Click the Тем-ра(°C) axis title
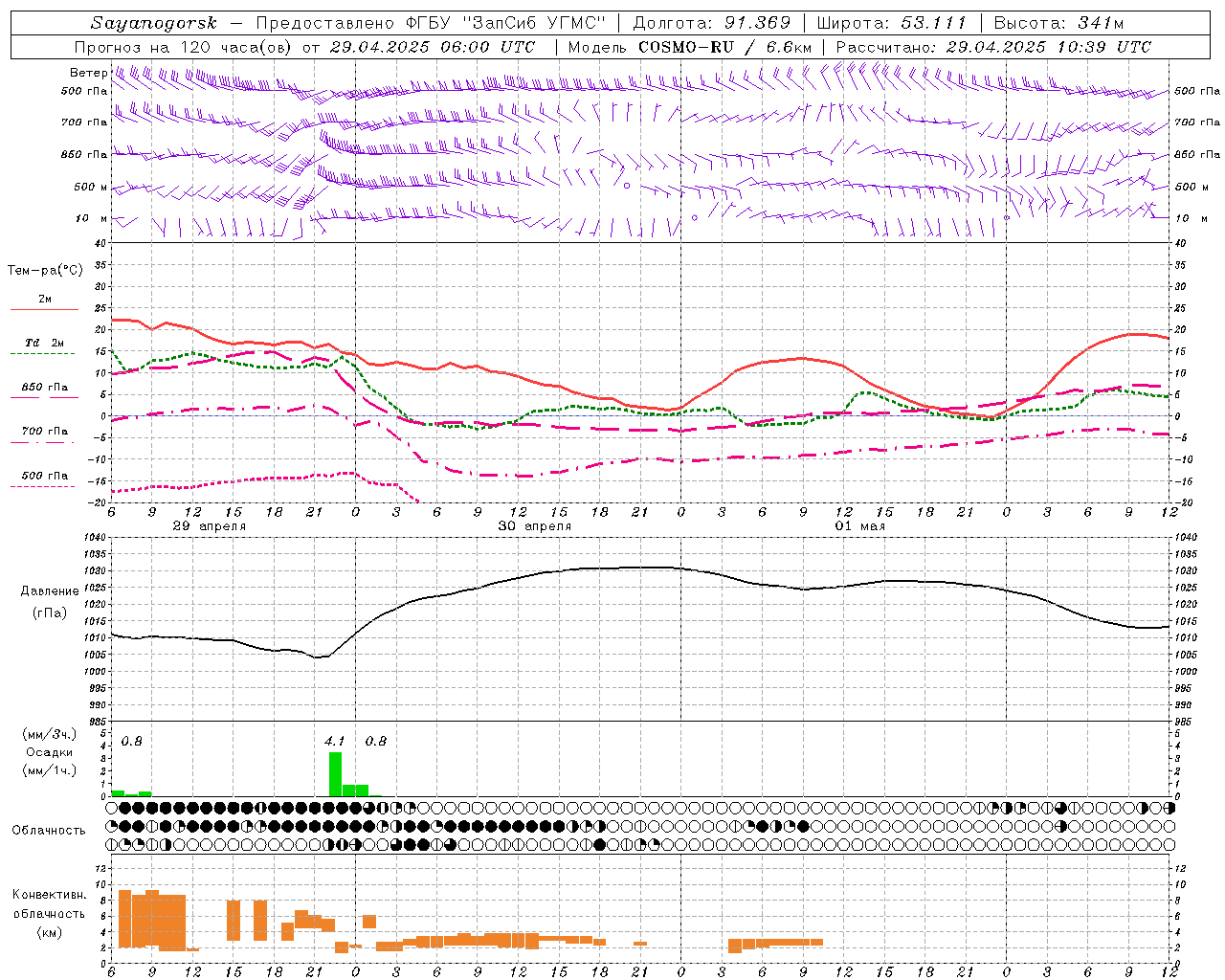Viewport: 1225px width, 980px height. (45, 270)
